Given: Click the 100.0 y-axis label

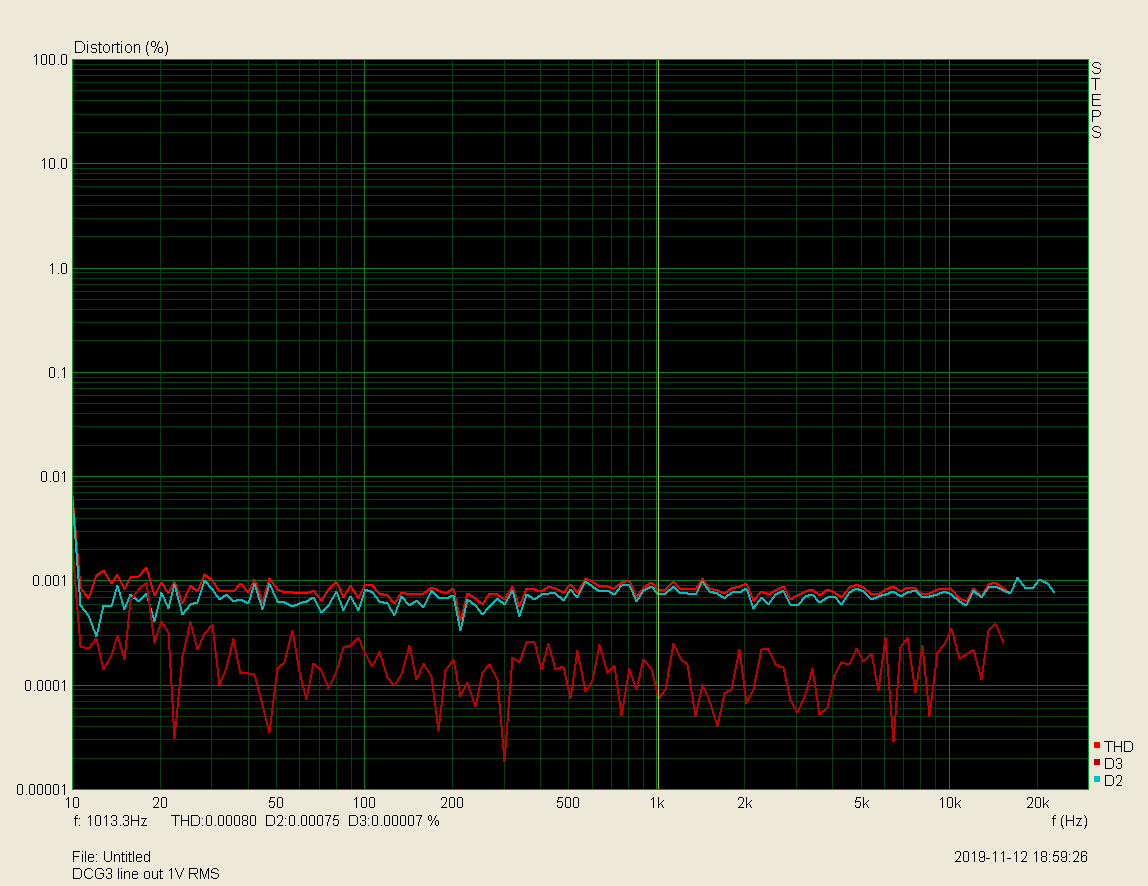Looking at the screenshot, I should coord(51,60).
